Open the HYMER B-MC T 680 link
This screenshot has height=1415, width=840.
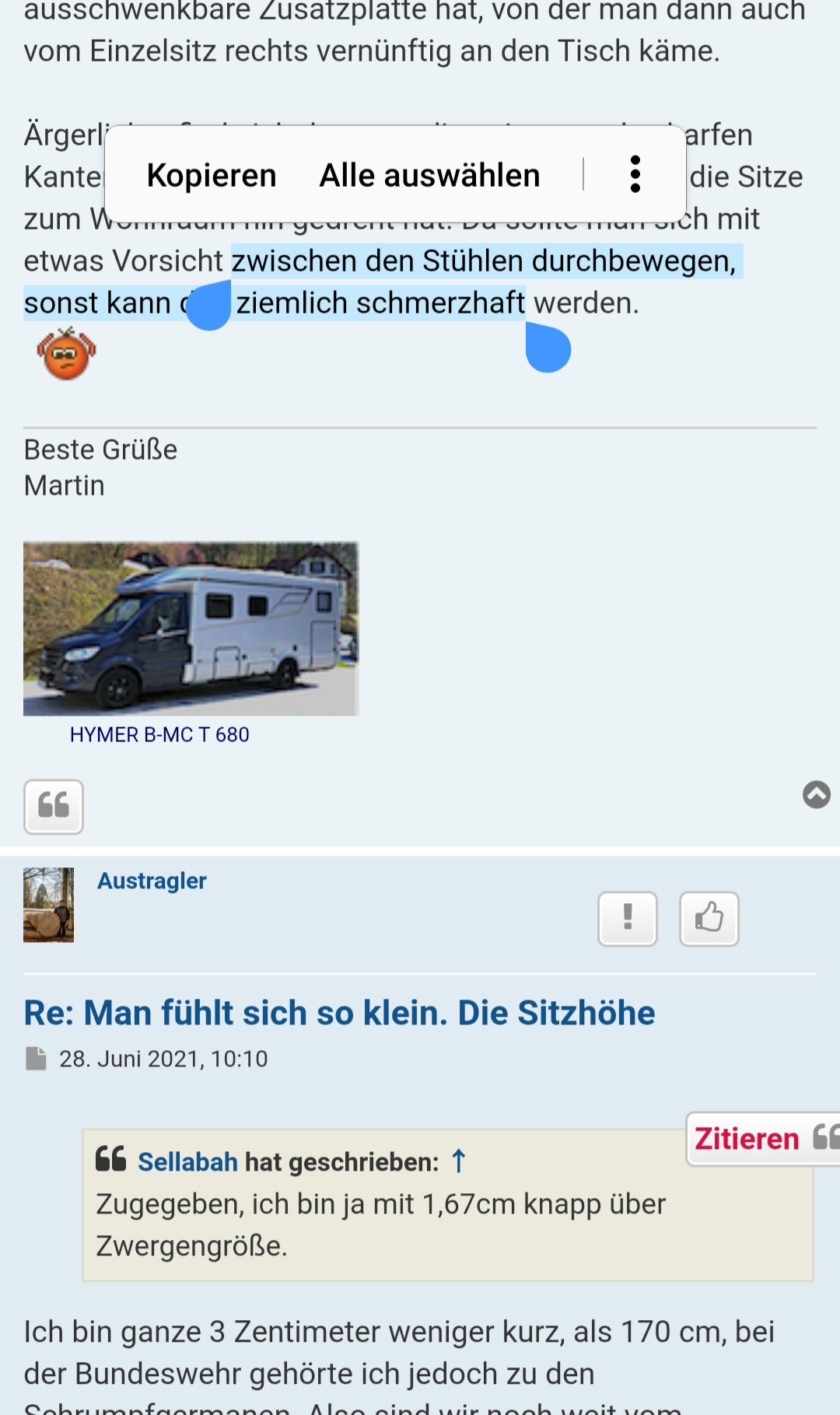(x=159, y=734)
